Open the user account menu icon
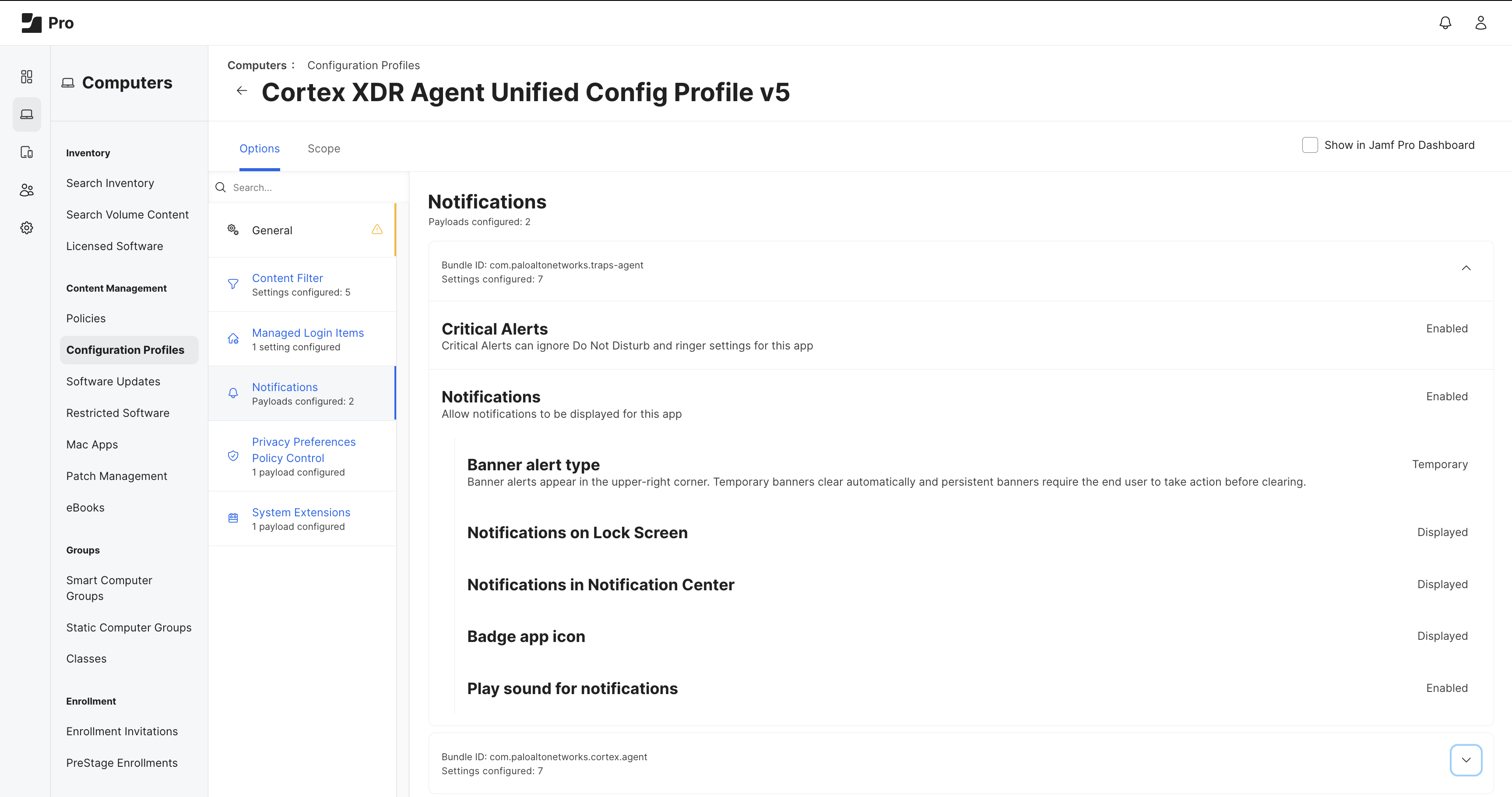 (1481, 23)
